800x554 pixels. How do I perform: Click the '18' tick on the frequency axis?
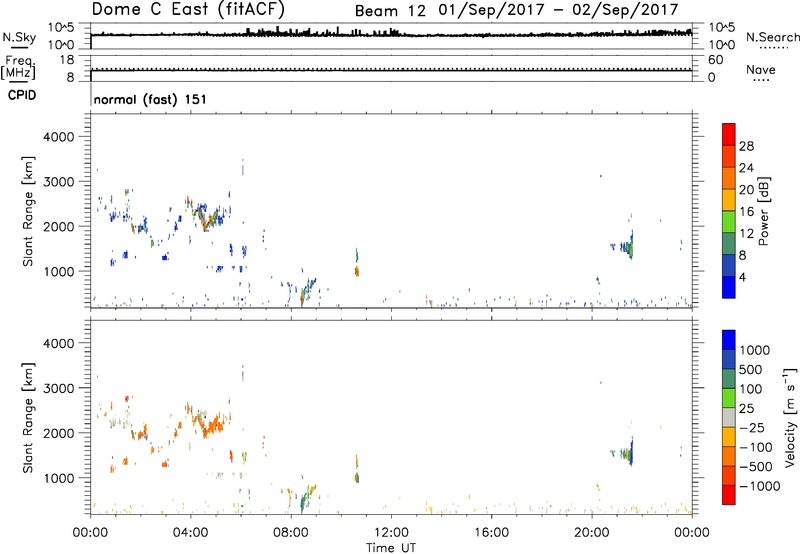[67, 60]
